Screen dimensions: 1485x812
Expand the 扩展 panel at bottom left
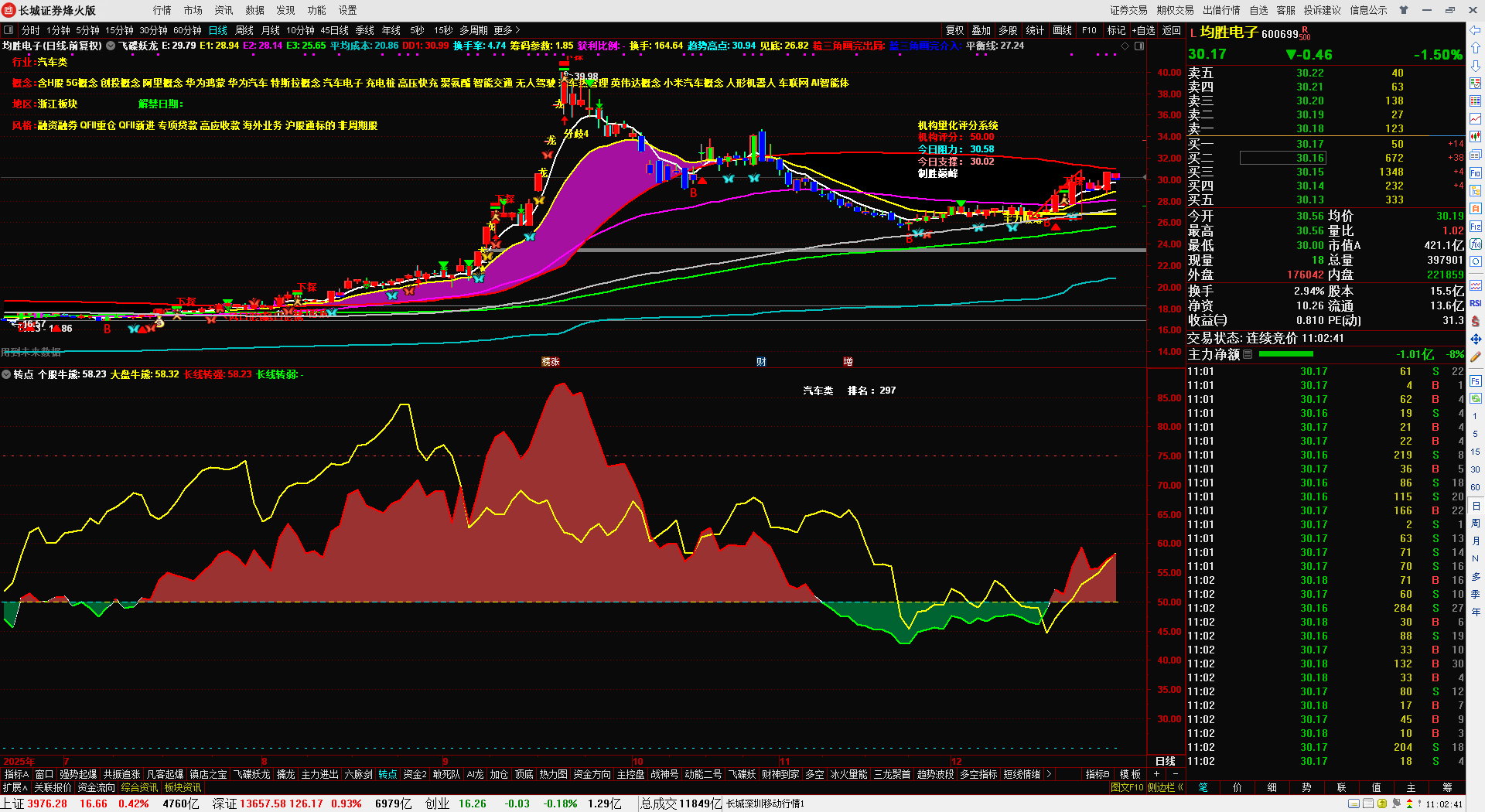pos(15,787)
